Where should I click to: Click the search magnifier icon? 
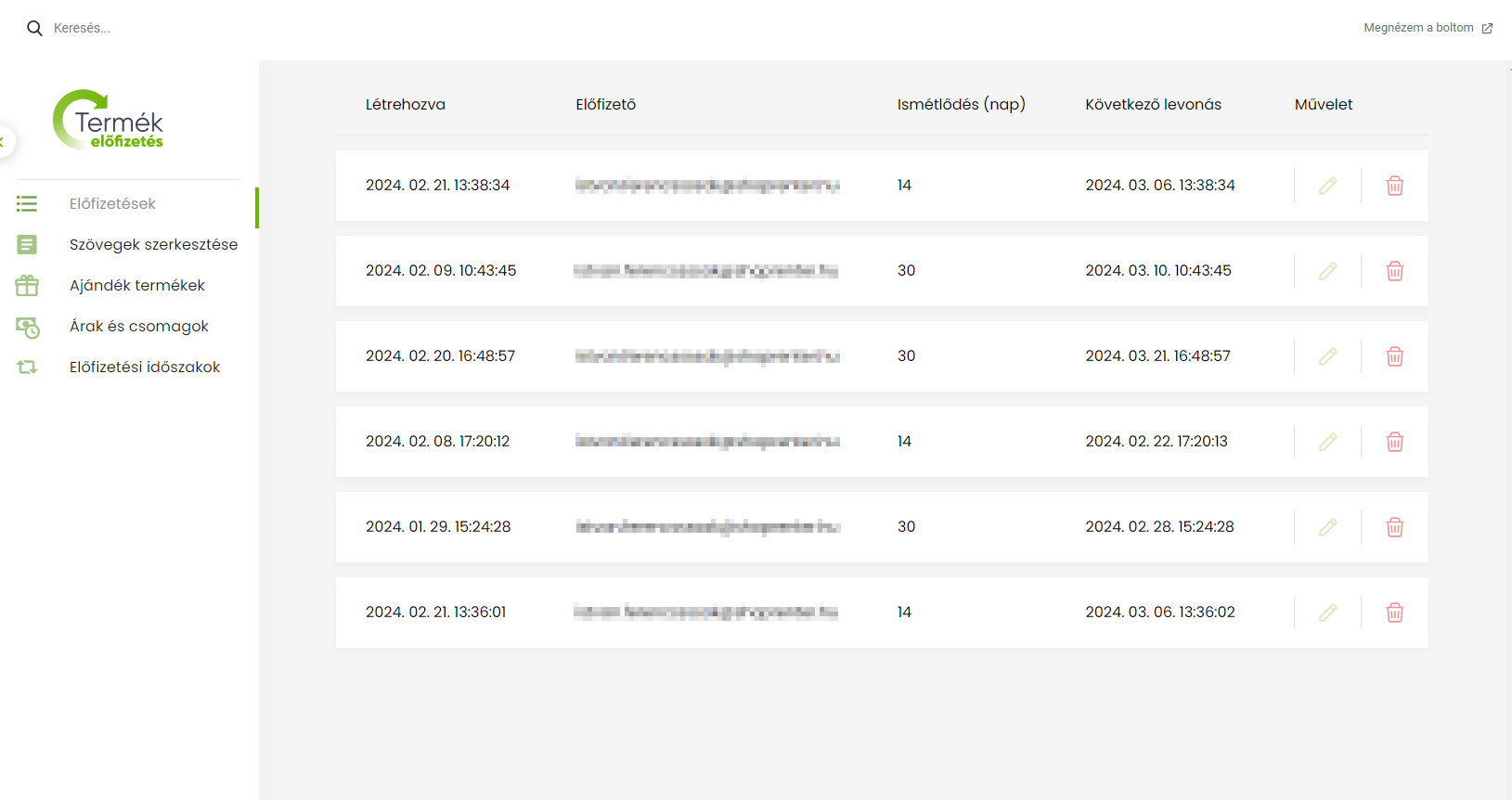point(34,28)
